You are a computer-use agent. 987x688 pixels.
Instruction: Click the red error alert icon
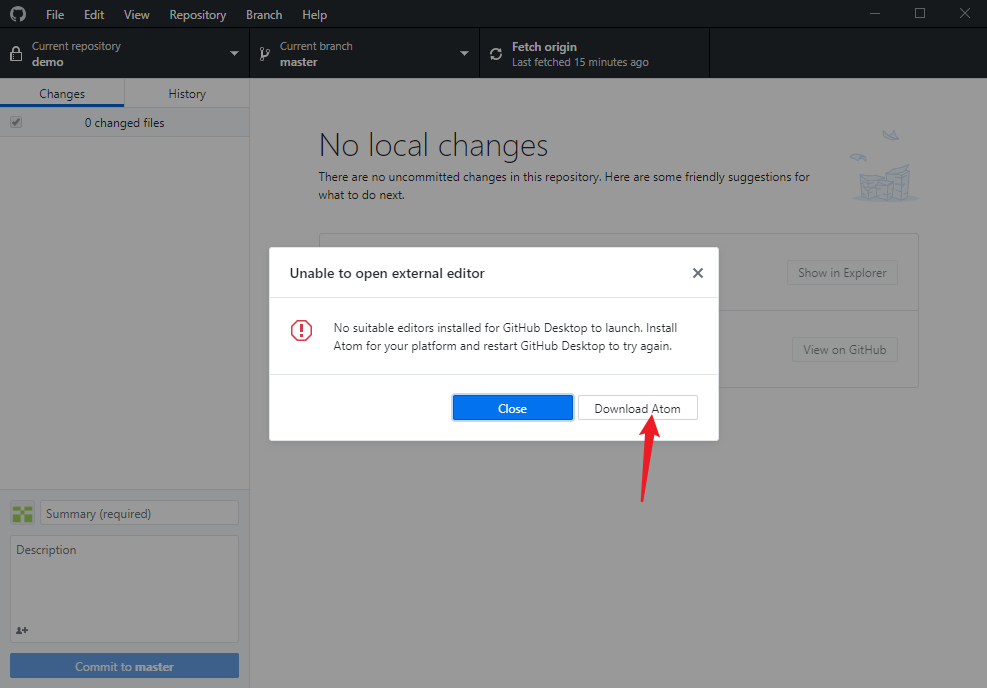point(302,330)
